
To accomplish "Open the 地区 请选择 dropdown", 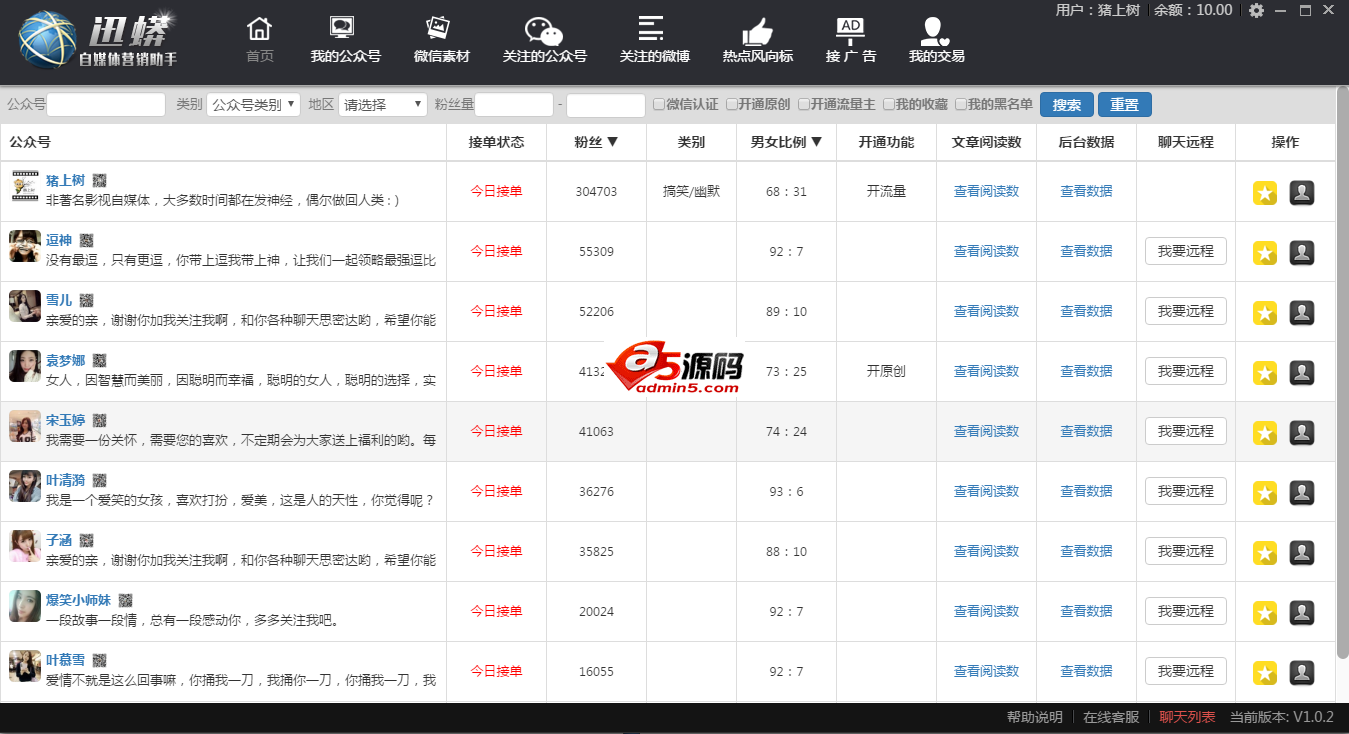I will click(x=382, y=105).
